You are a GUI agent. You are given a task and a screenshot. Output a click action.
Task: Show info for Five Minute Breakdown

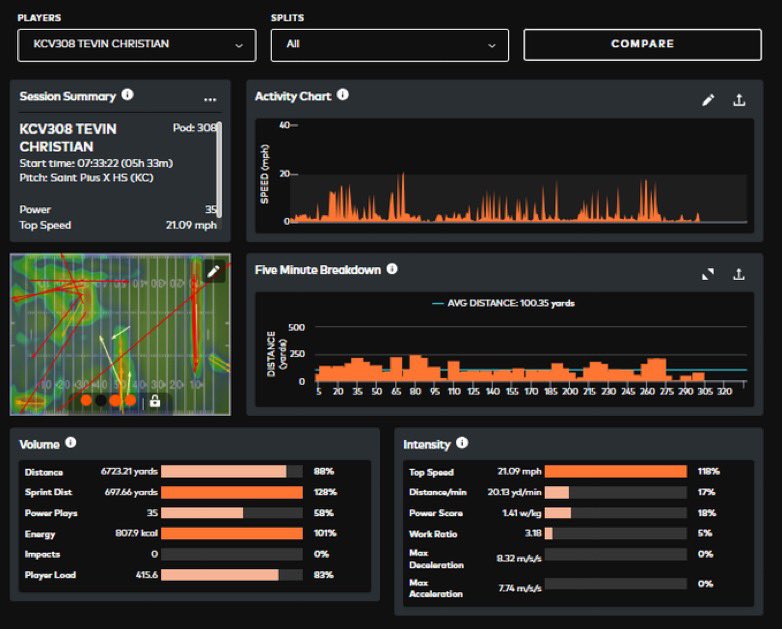click(392, 269)
